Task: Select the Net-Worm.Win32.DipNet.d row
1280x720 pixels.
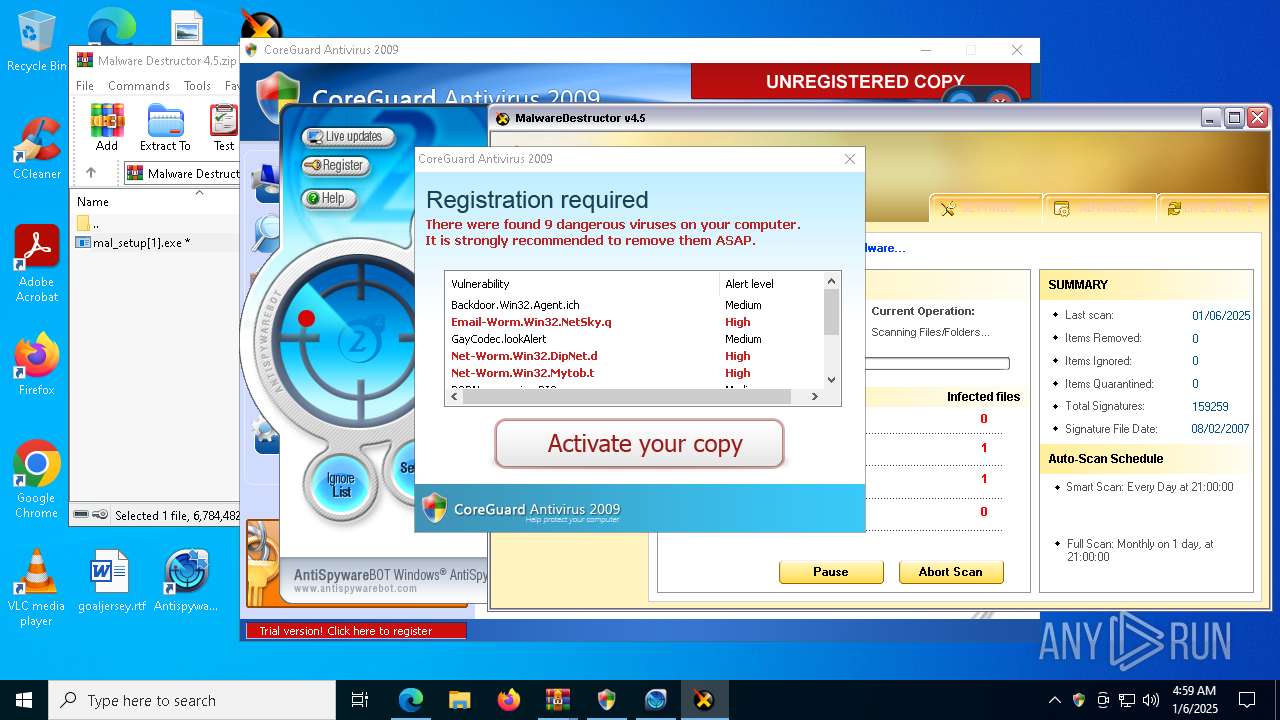Action: (634, 356)
